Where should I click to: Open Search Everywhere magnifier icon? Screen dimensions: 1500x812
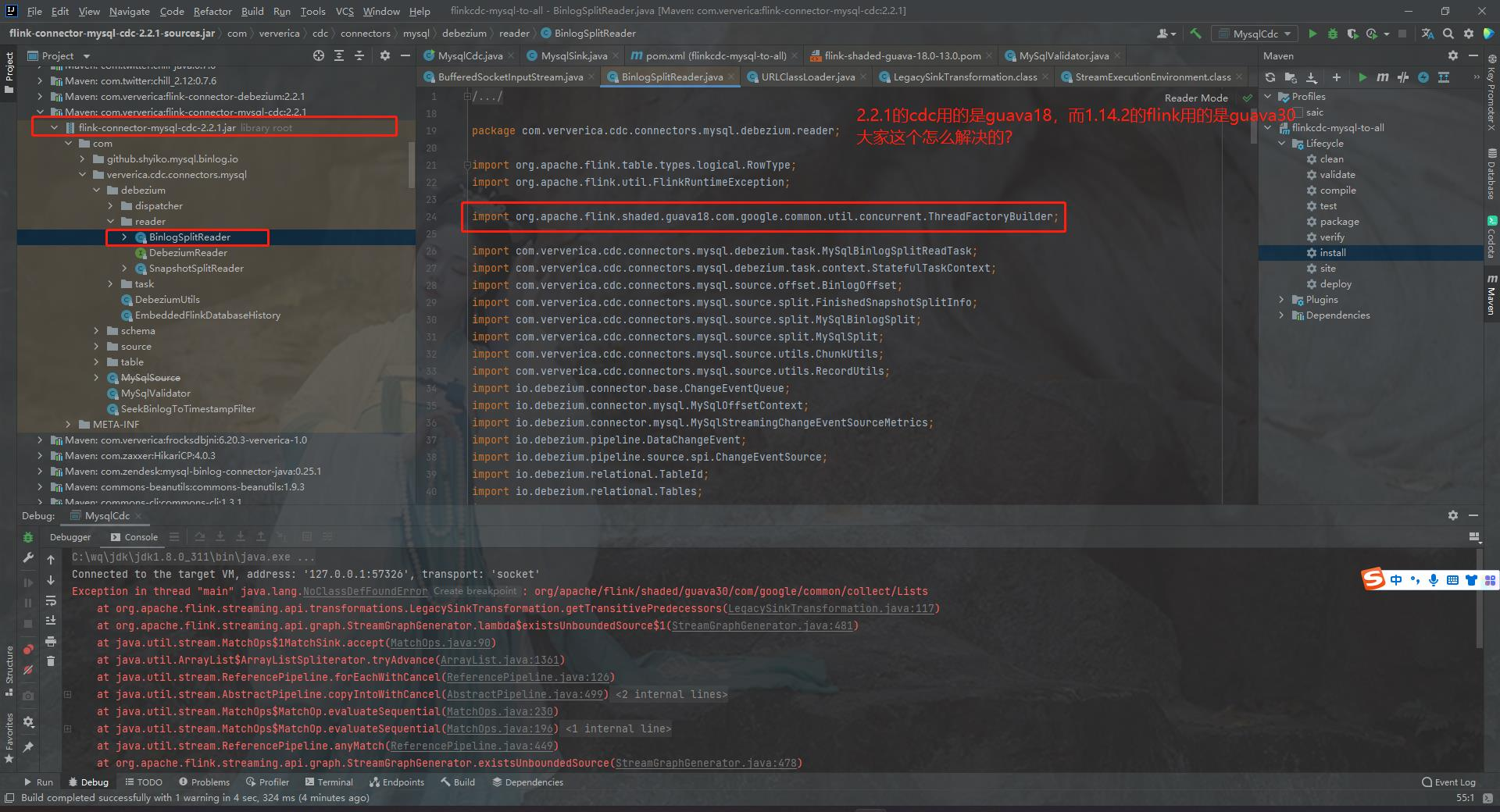tap(1448, 34)
